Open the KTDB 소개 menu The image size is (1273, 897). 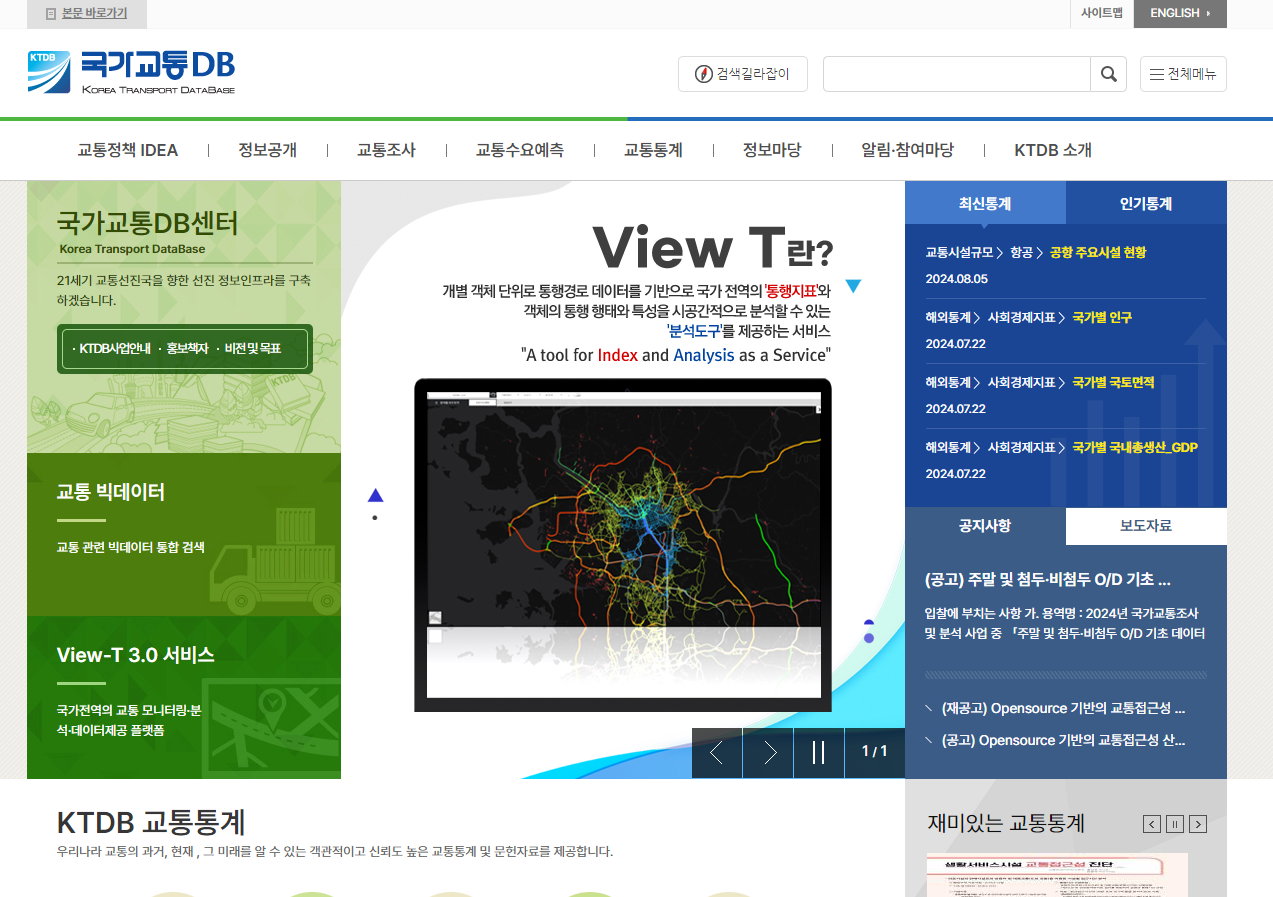point(1053,150)
